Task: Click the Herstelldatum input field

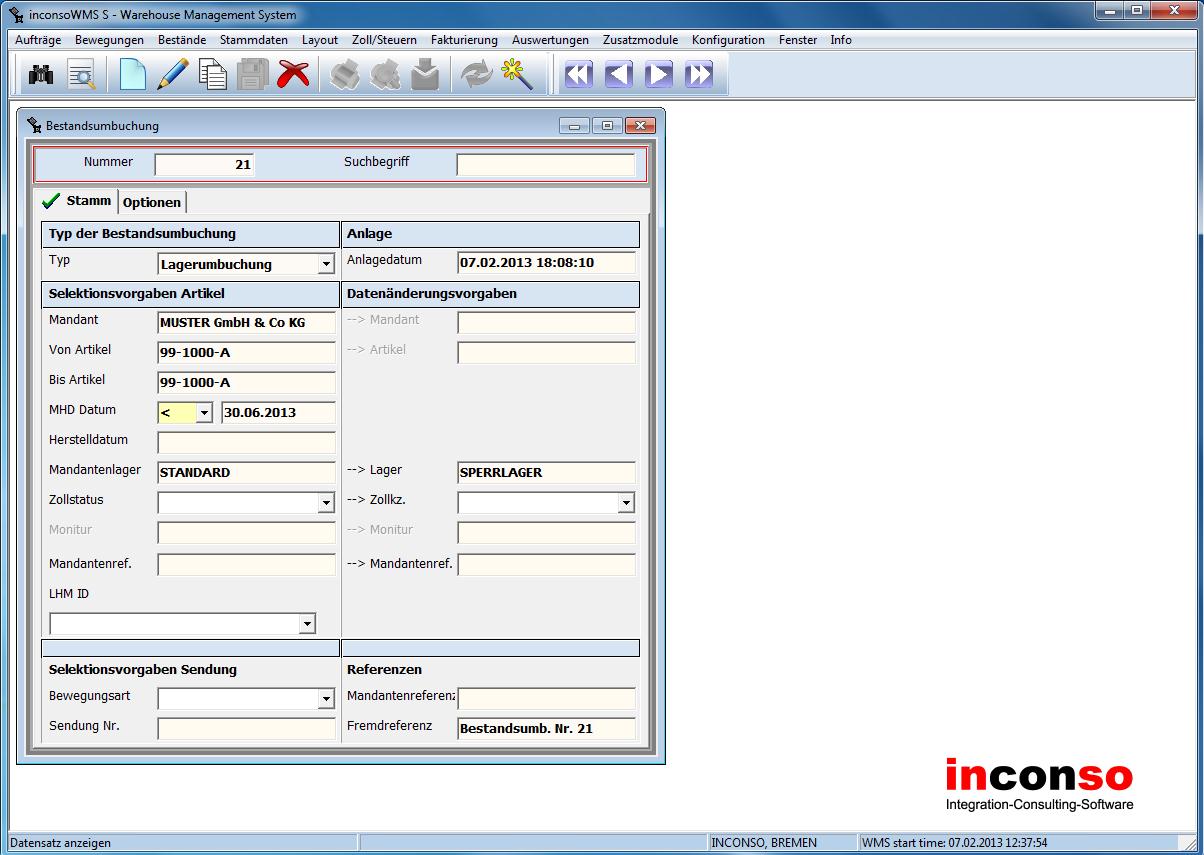Action: (x=247, y=442)
